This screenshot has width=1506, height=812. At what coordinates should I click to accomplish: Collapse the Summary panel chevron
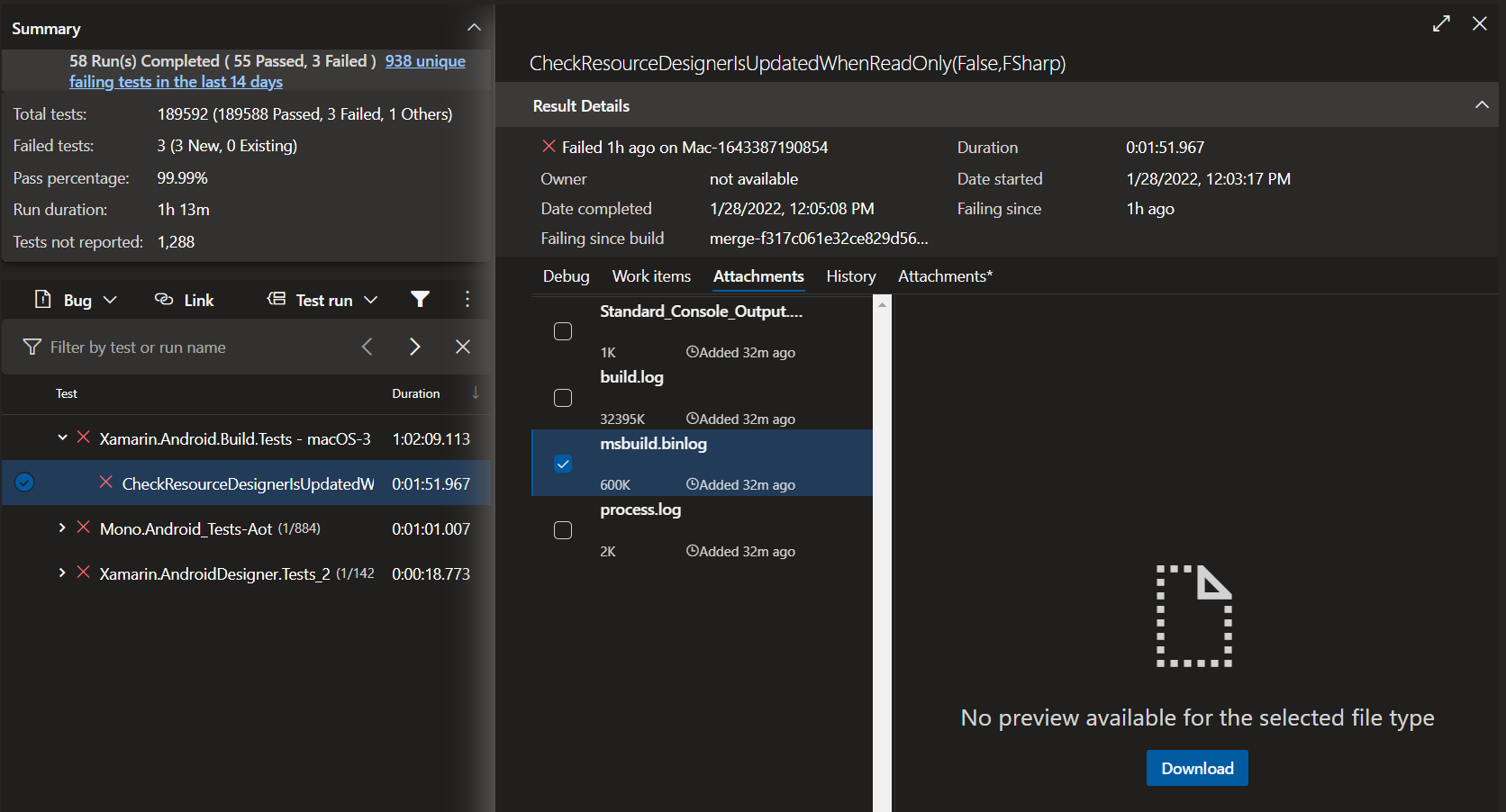click(x=474, y=28)
